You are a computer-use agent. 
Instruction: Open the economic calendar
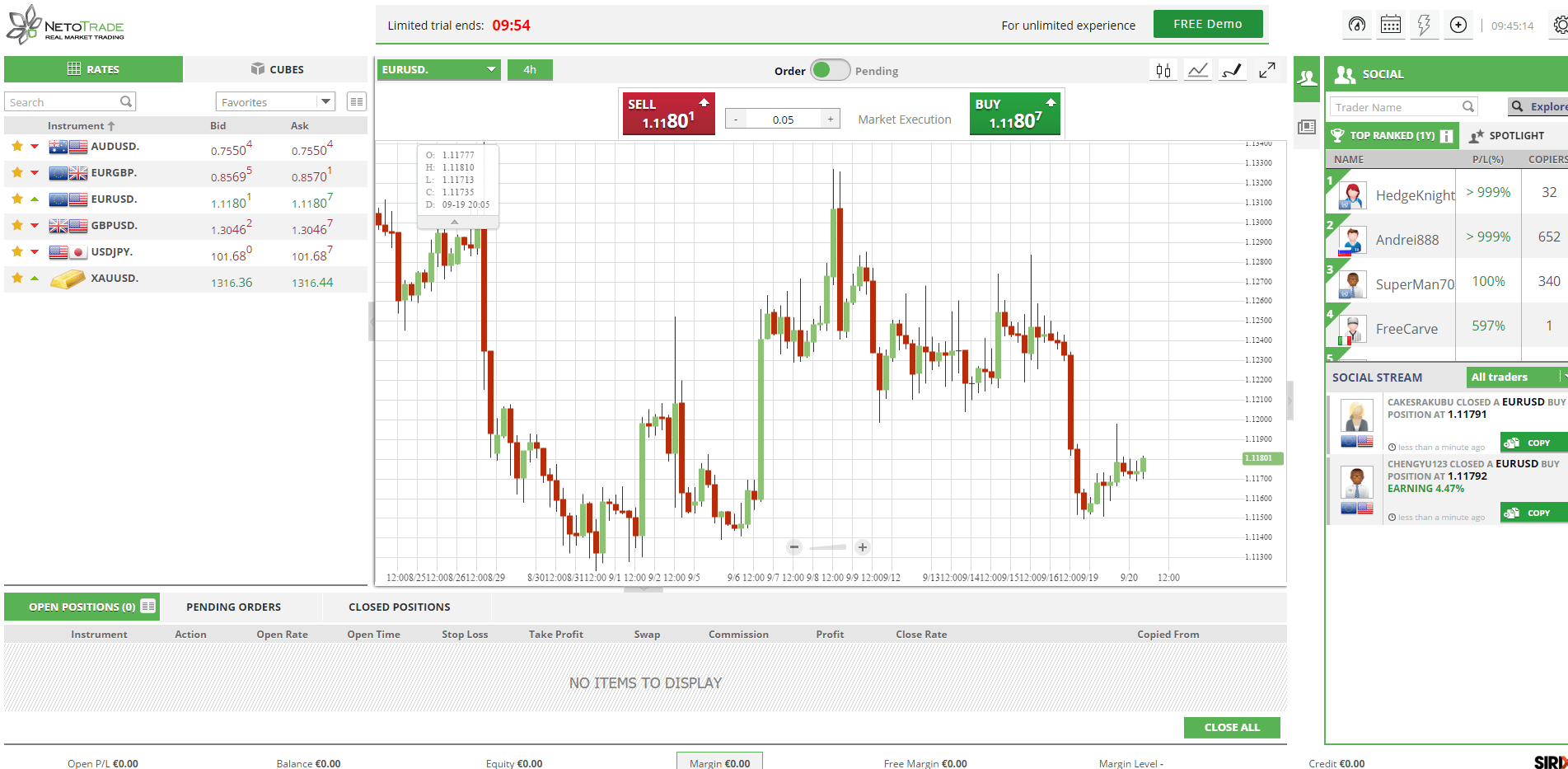pyautogui.click(x=1391, y=25)
